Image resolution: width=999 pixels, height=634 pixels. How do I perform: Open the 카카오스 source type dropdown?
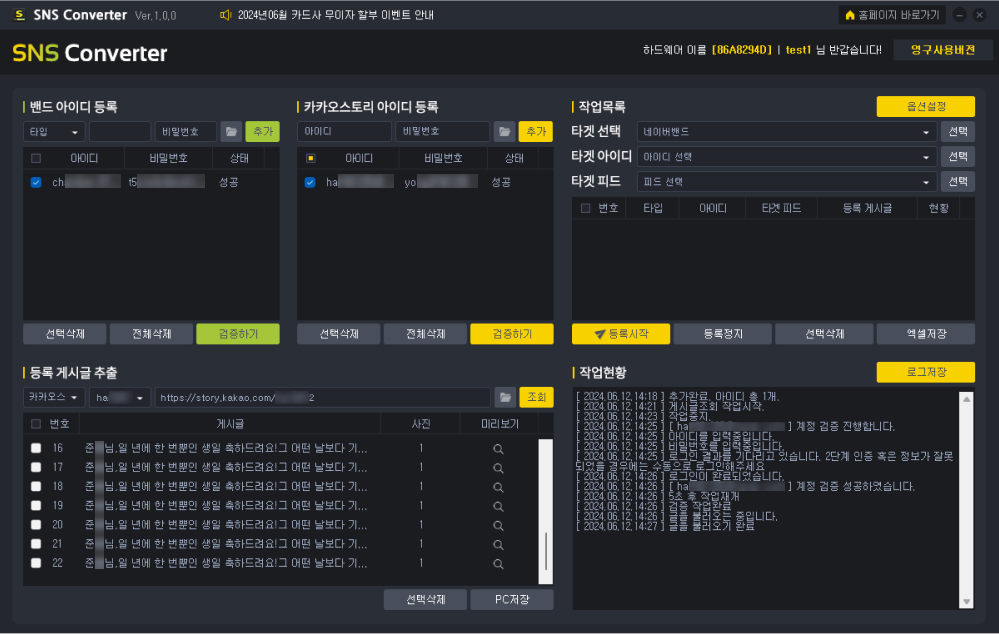[x=54, y=397]
